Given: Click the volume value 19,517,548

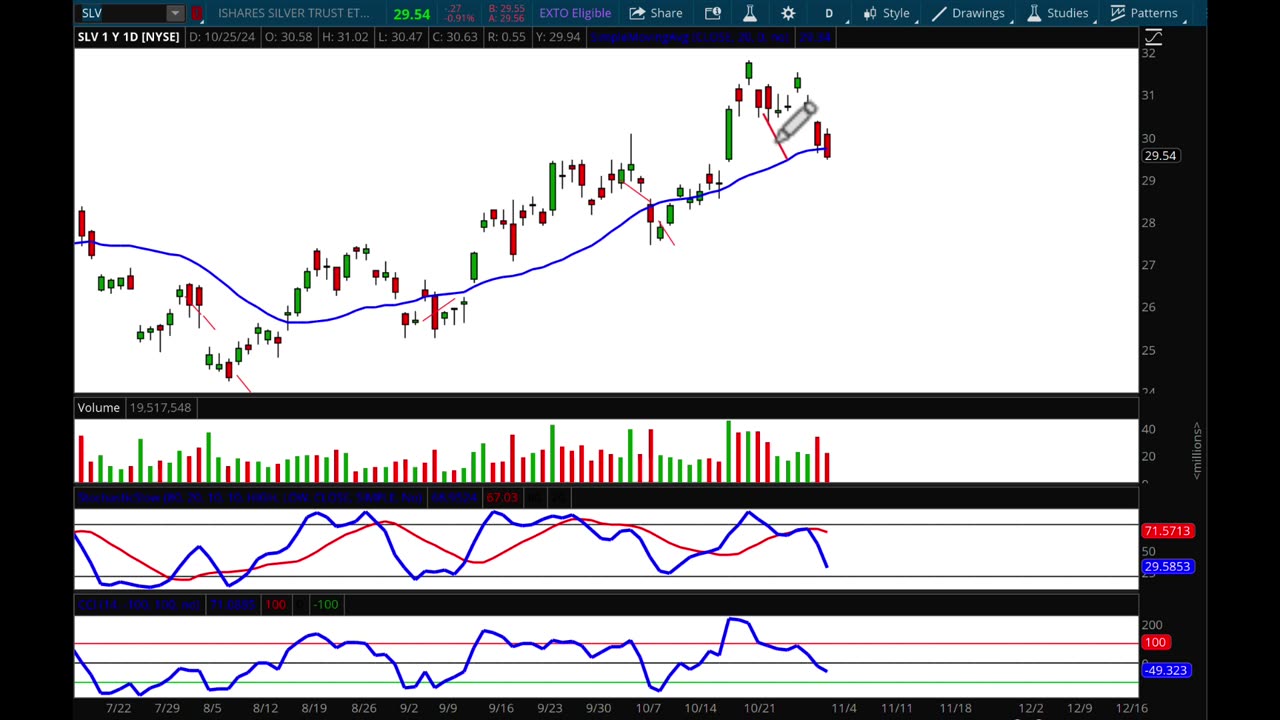Looking at the screenshot, I should coord(160,407).
